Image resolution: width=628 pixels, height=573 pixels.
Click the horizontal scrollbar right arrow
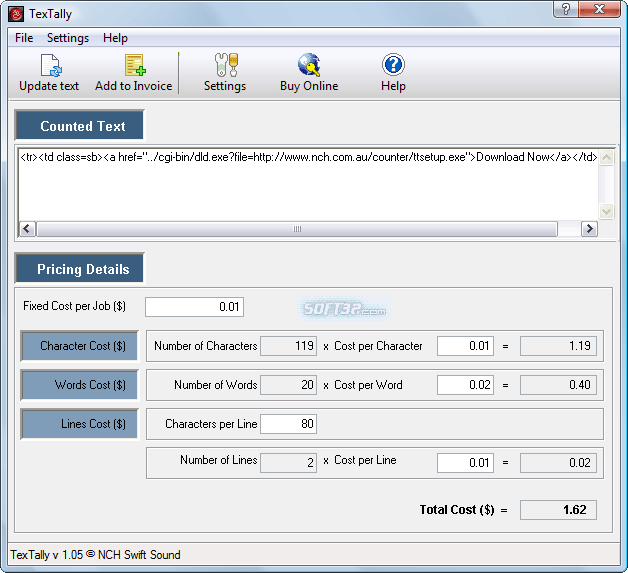pos(589,229)
